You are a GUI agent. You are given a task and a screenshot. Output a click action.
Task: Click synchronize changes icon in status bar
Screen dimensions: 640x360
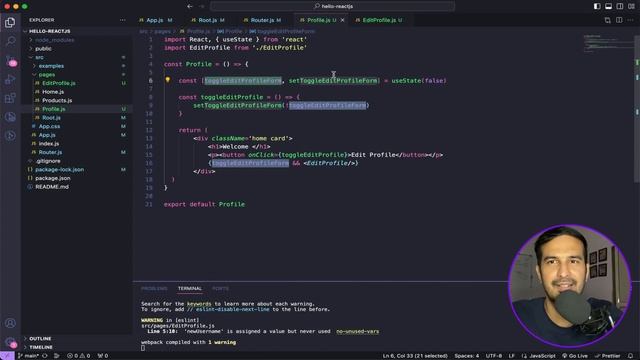point(45,356)
